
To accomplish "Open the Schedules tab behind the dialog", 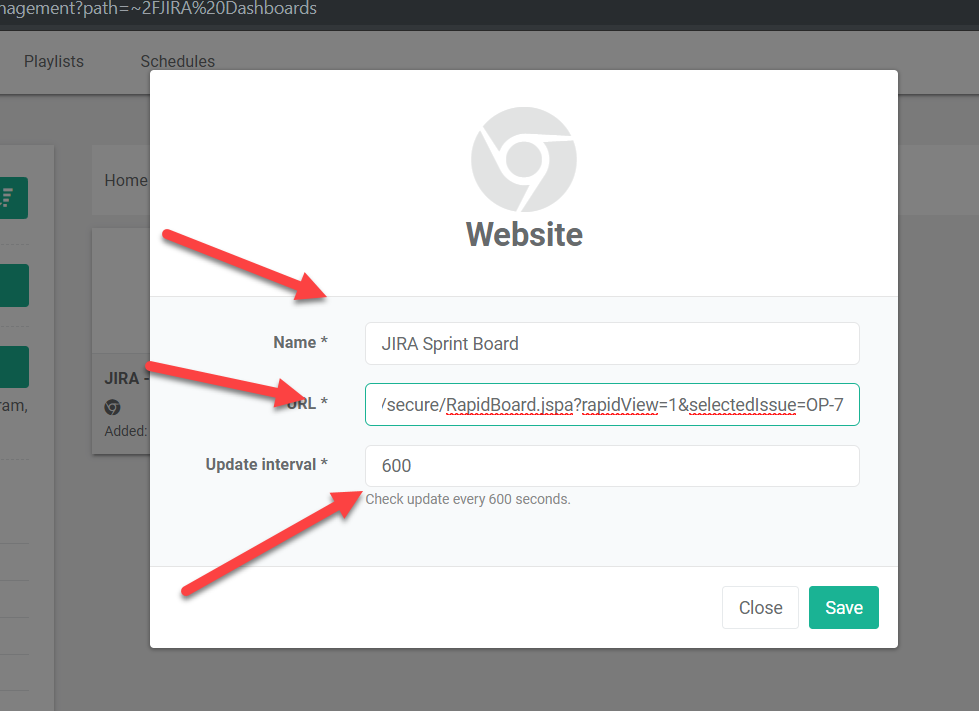I will click(177, 61).
